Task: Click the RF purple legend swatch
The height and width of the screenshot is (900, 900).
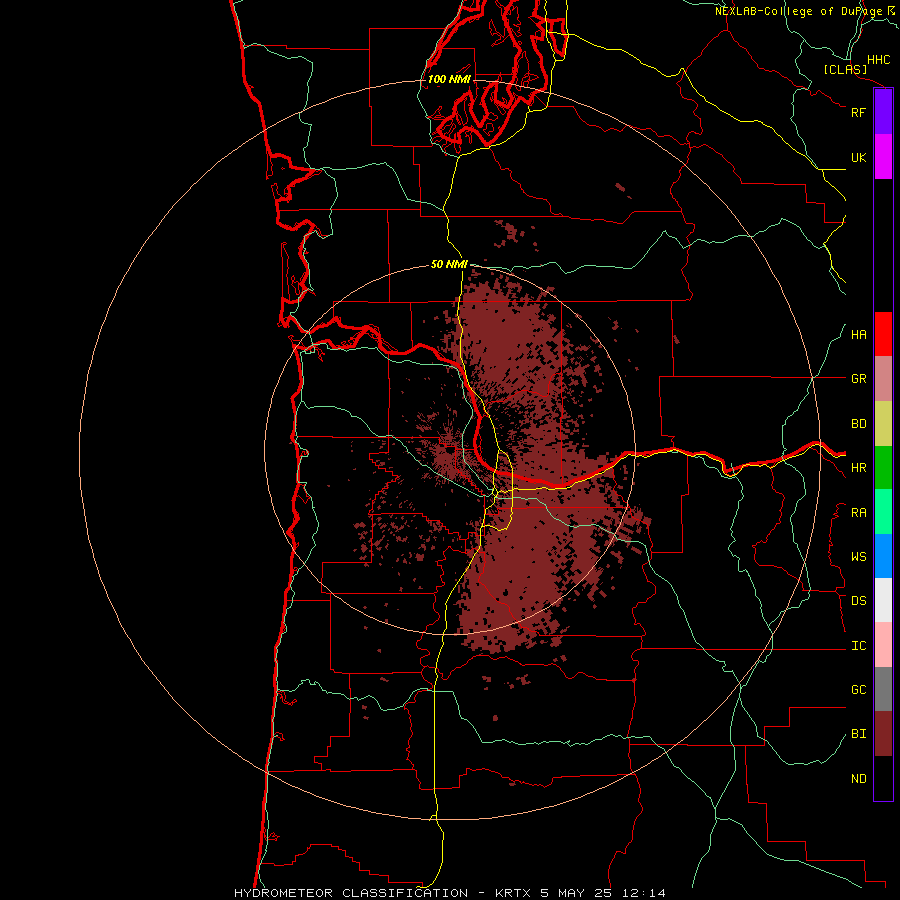Action: (x=883, y=112)
